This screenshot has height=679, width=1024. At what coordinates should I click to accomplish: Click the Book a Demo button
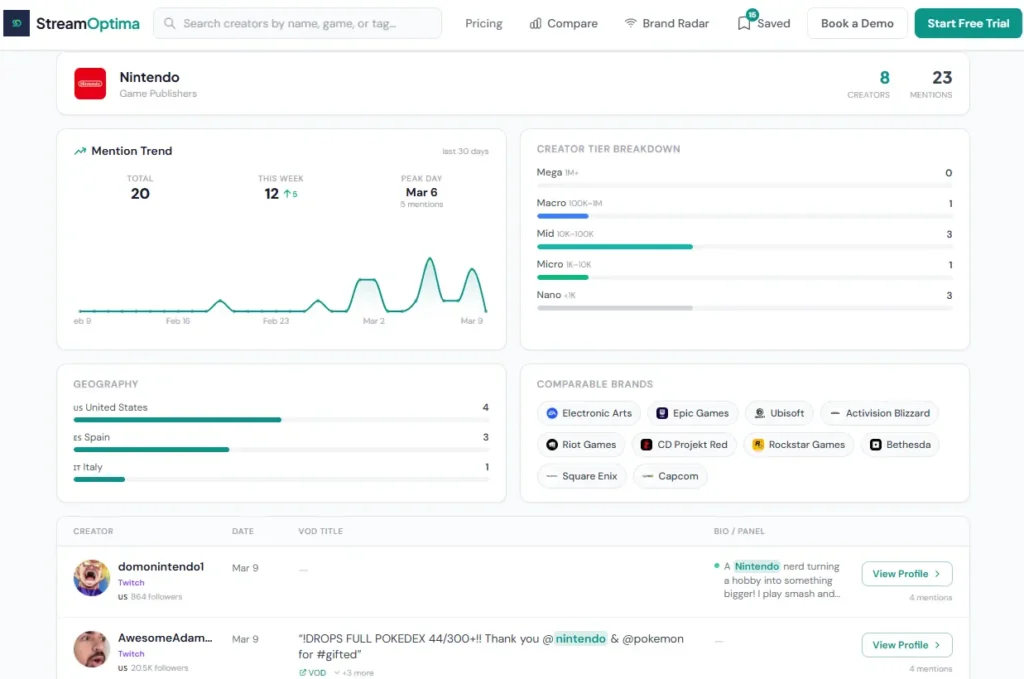[x=856, y=22]
